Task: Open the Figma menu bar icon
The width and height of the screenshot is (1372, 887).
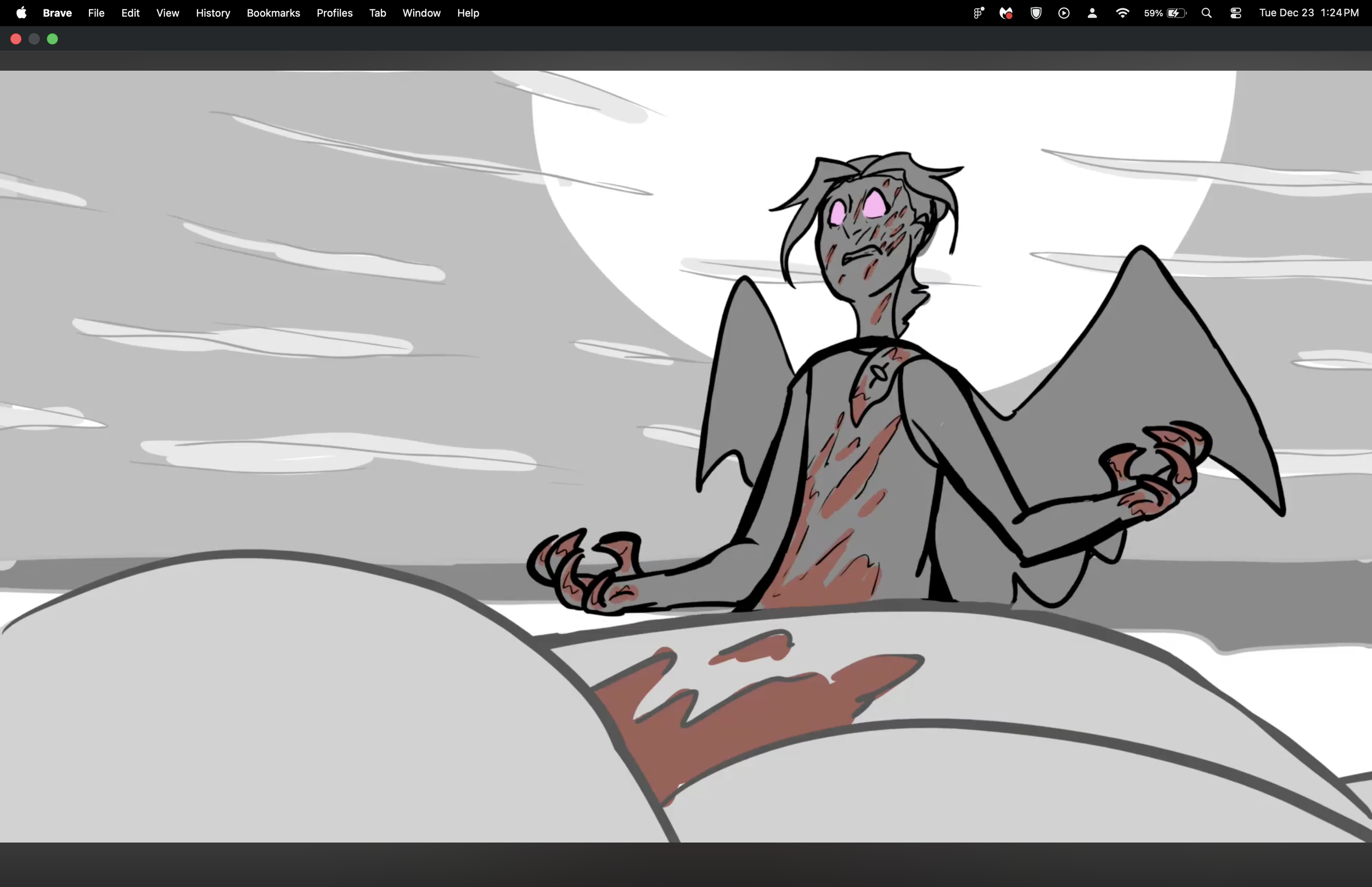Action: tap(978, 13)
